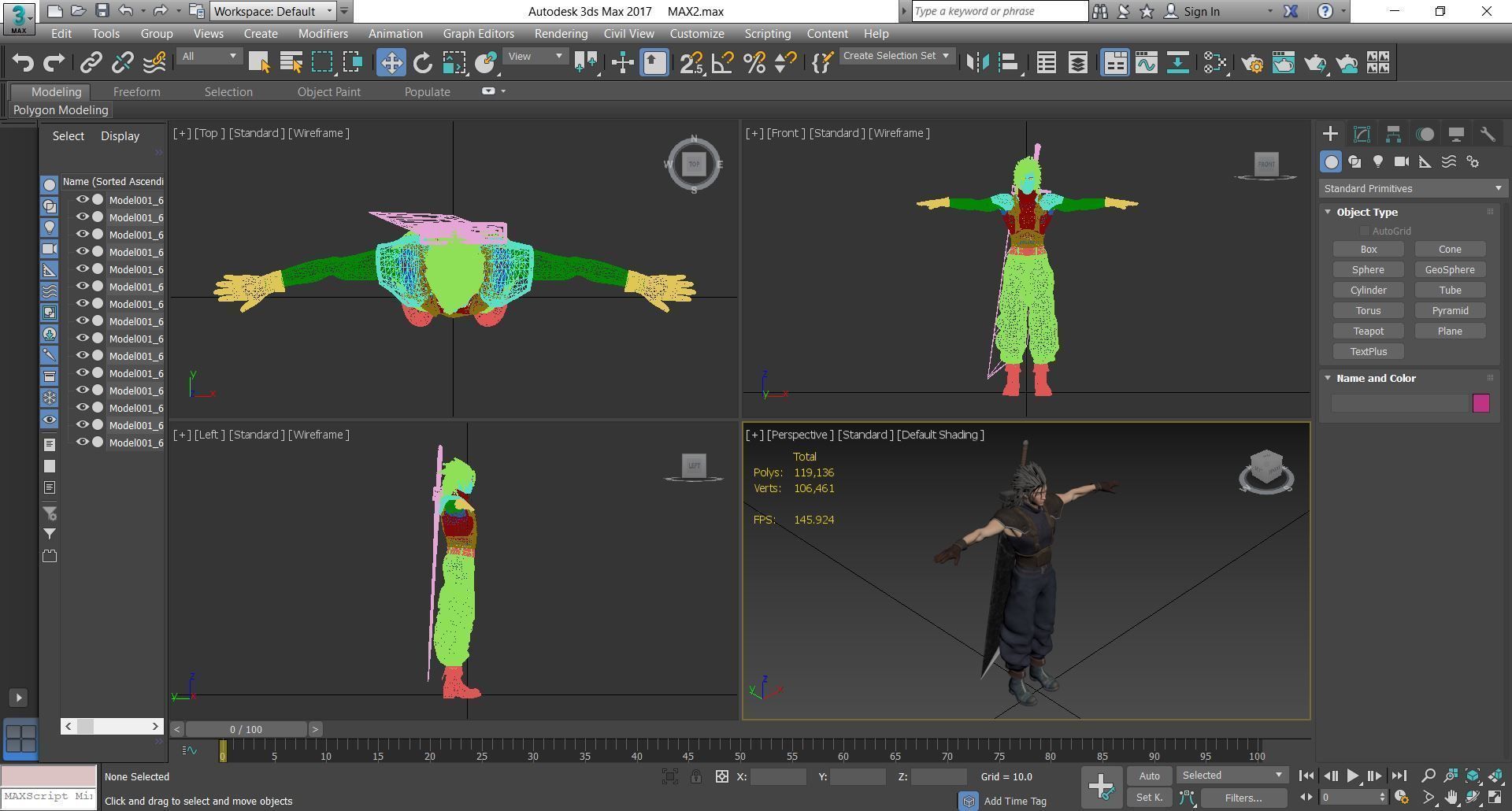Toggle the Angle Snap button
Image resolution: width=1512 pixels, height=811 pixels.
point(723,63)
